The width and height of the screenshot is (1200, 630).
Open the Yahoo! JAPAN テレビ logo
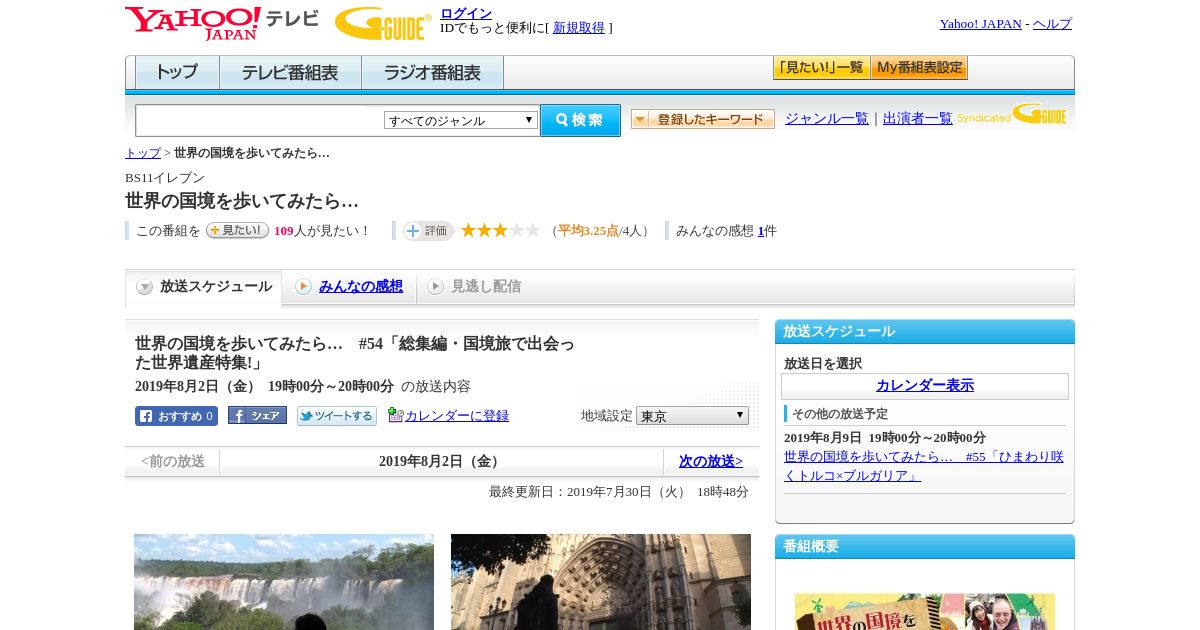coord(222,23)
